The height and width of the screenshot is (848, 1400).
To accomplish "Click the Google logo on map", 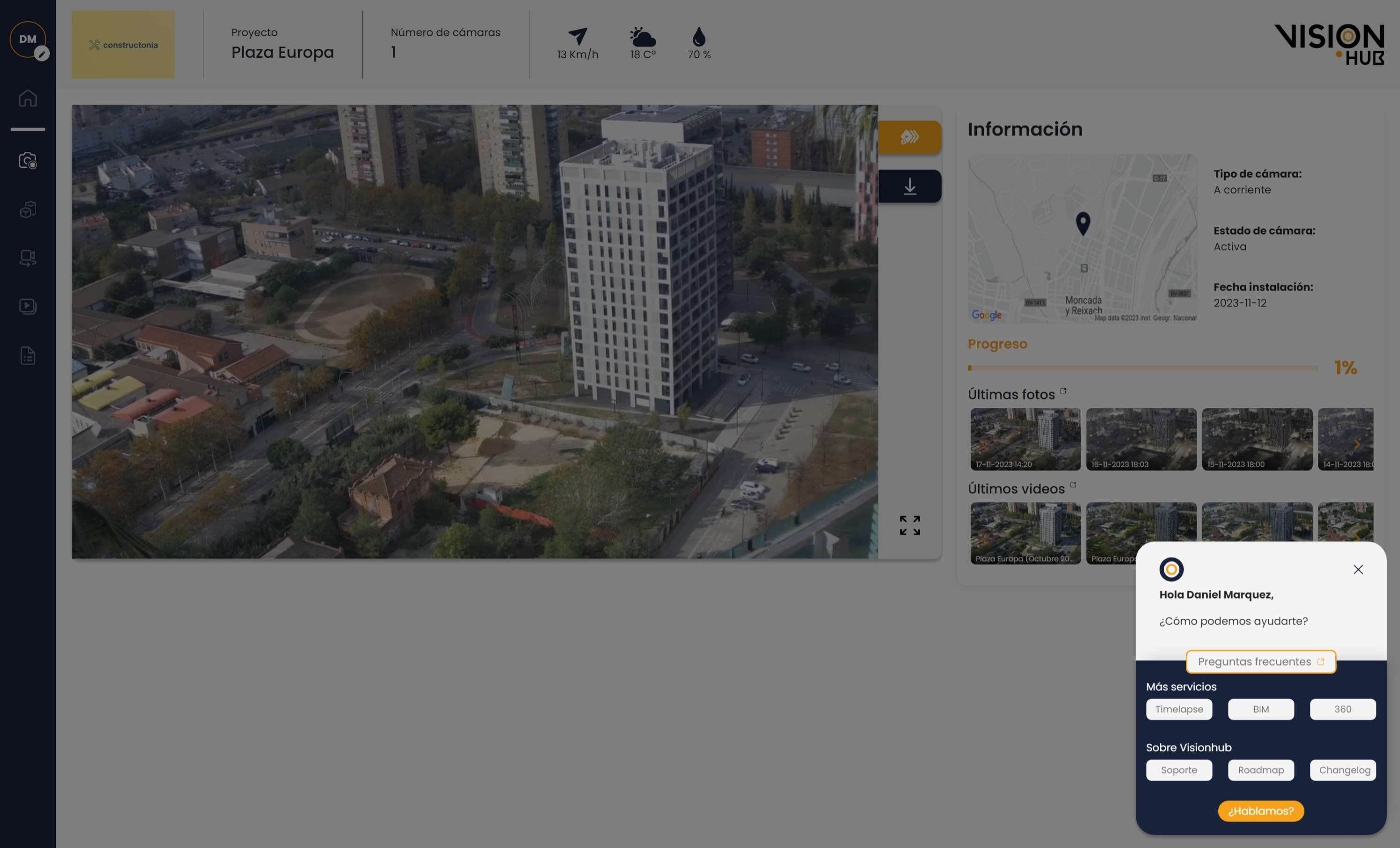I will [986, 315].
